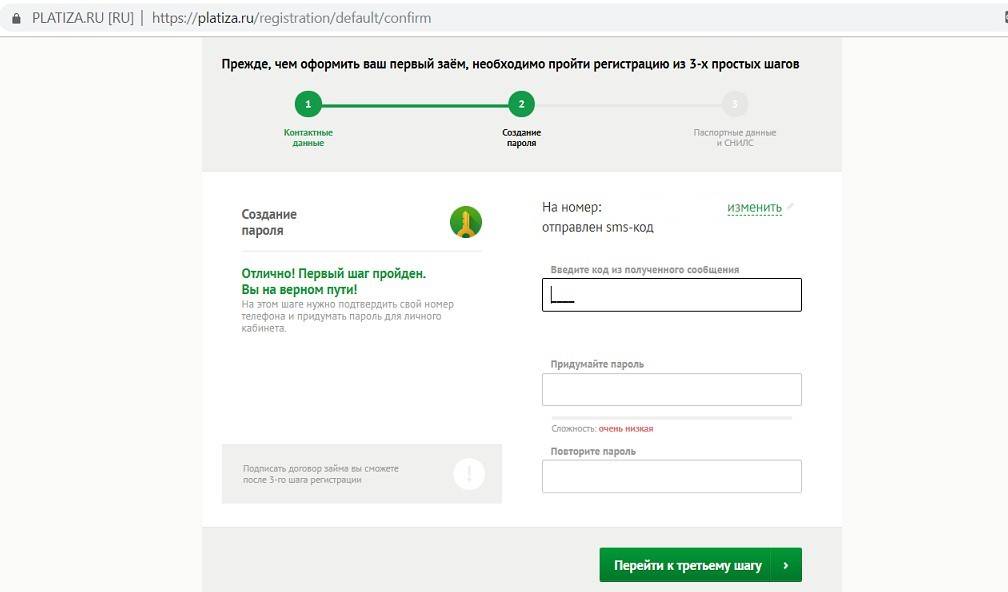1008x592 pixels.
Task: Click the greyed-out step 3 circle
Action: pyautogui.click(x=735, y=104)
